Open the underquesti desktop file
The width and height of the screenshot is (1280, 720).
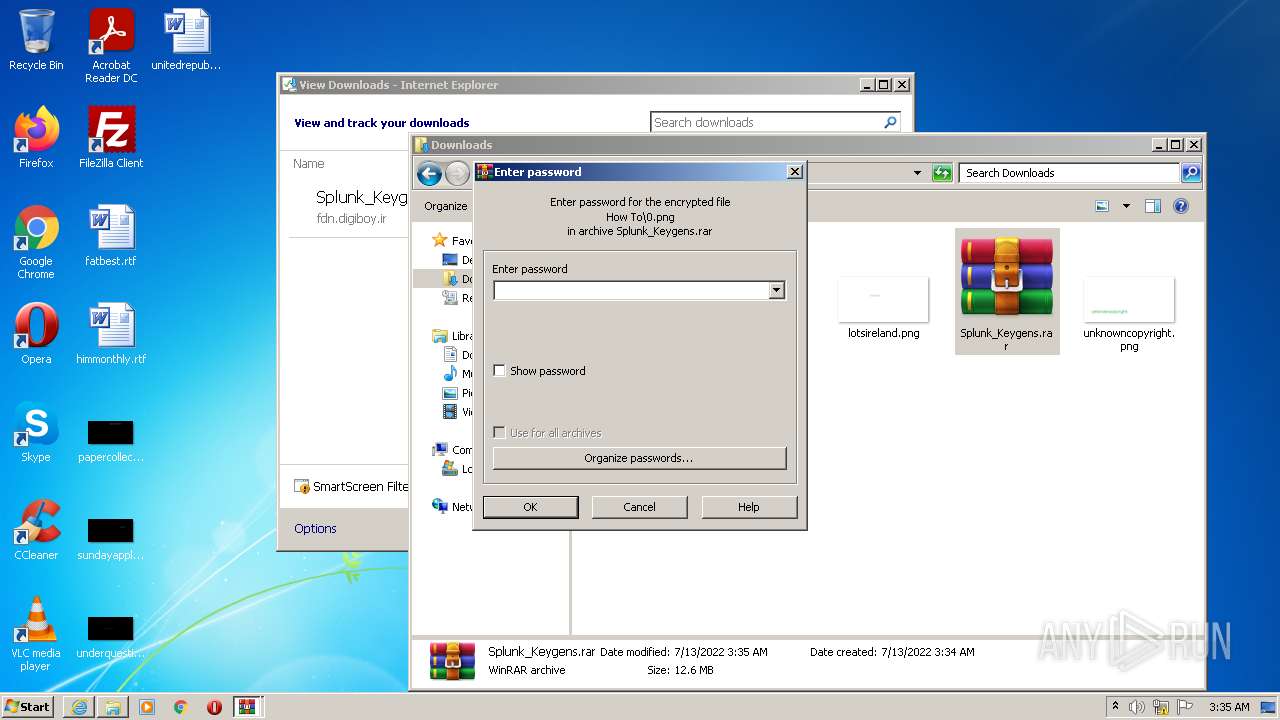(111, 636)
